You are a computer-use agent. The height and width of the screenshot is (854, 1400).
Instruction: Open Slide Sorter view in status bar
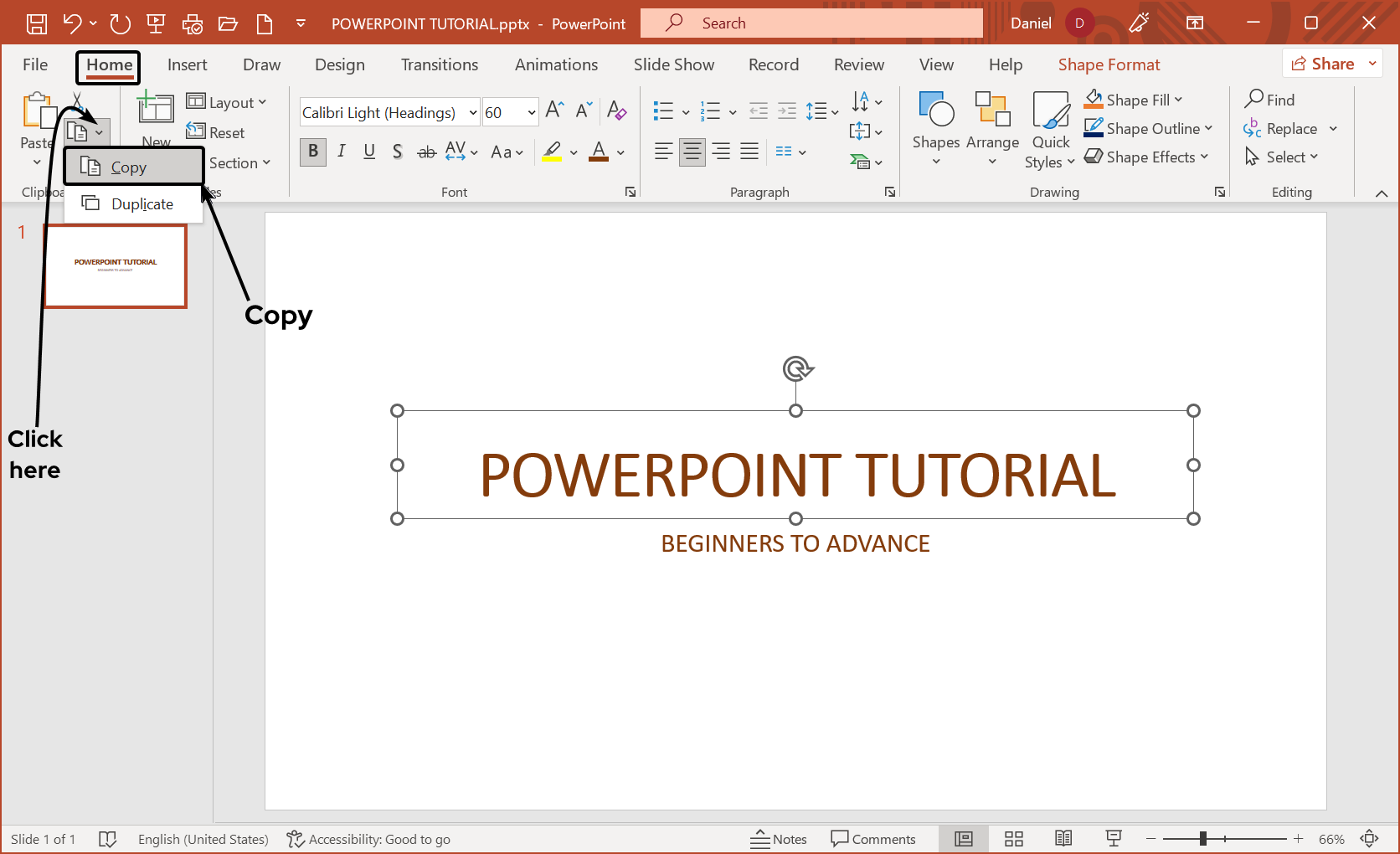click(1014, 839)
